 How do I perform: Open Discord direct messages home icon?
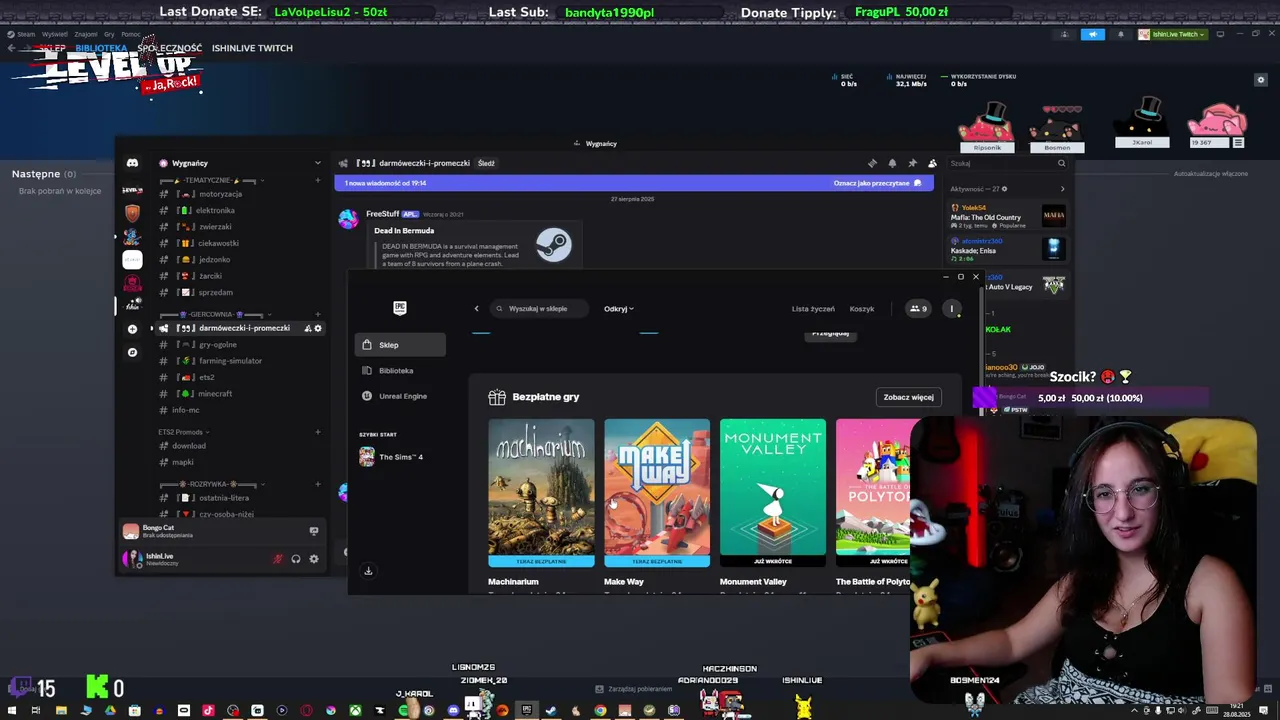point(132,163)
